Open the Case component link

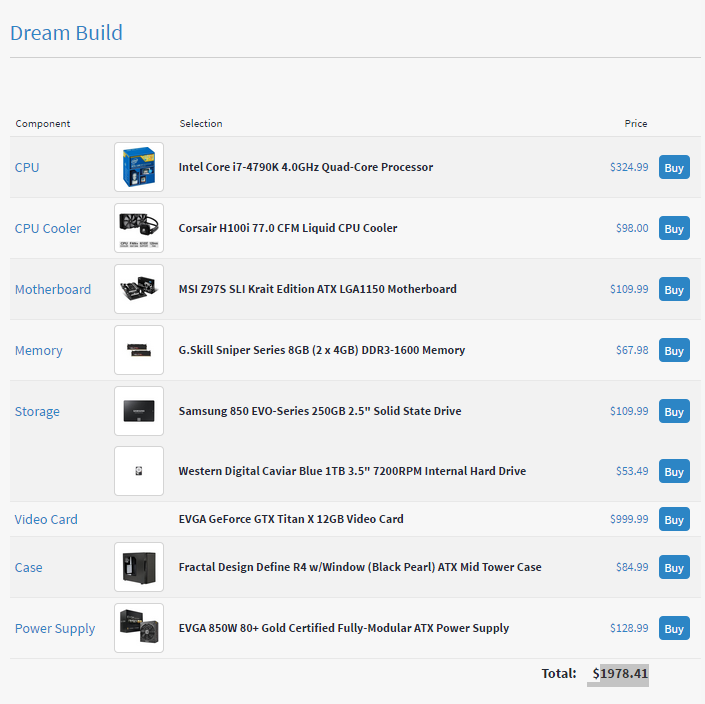click(x=28, y=567)
